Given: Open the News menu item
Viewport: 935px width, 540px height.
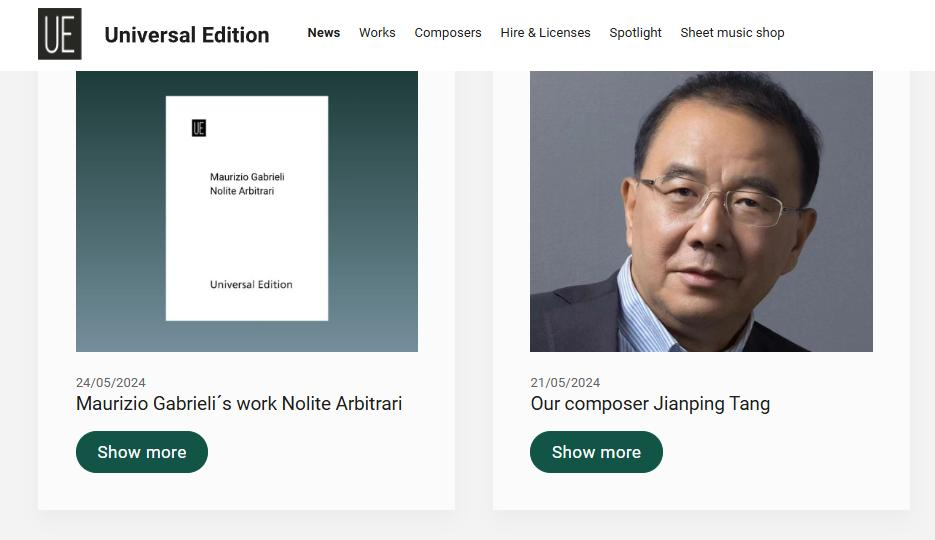Looking at the screenshot, I should coord(323,33).
